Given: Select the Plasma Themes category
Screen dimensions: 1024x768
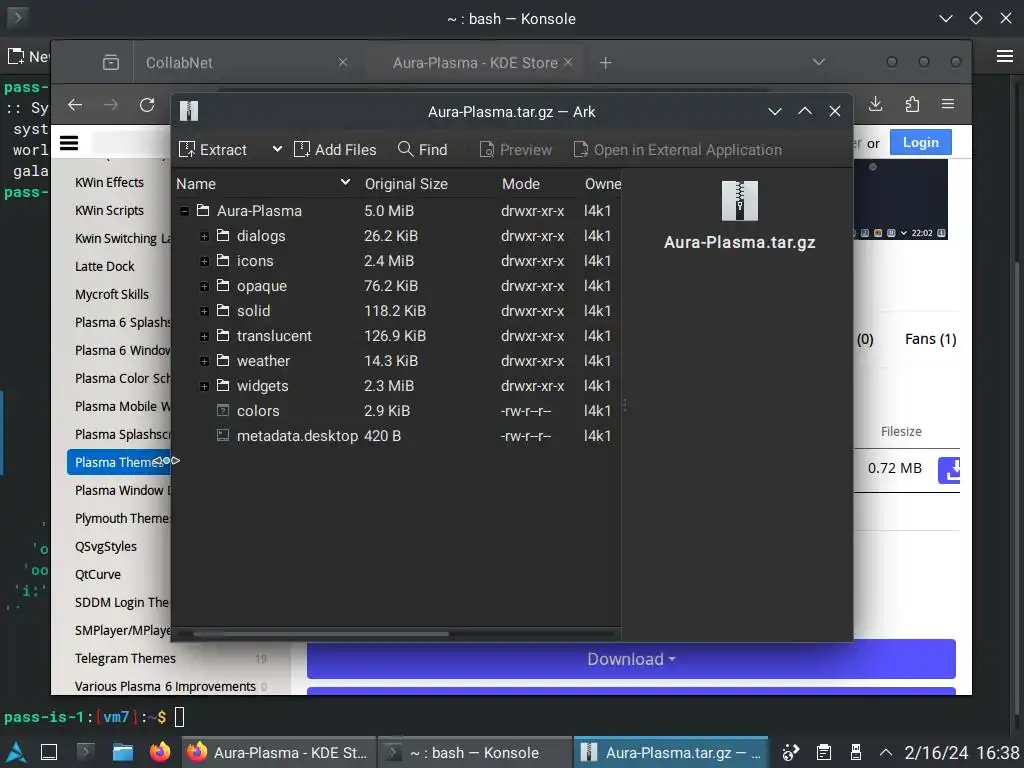Looking at the screenshot, I should point(118,462).
